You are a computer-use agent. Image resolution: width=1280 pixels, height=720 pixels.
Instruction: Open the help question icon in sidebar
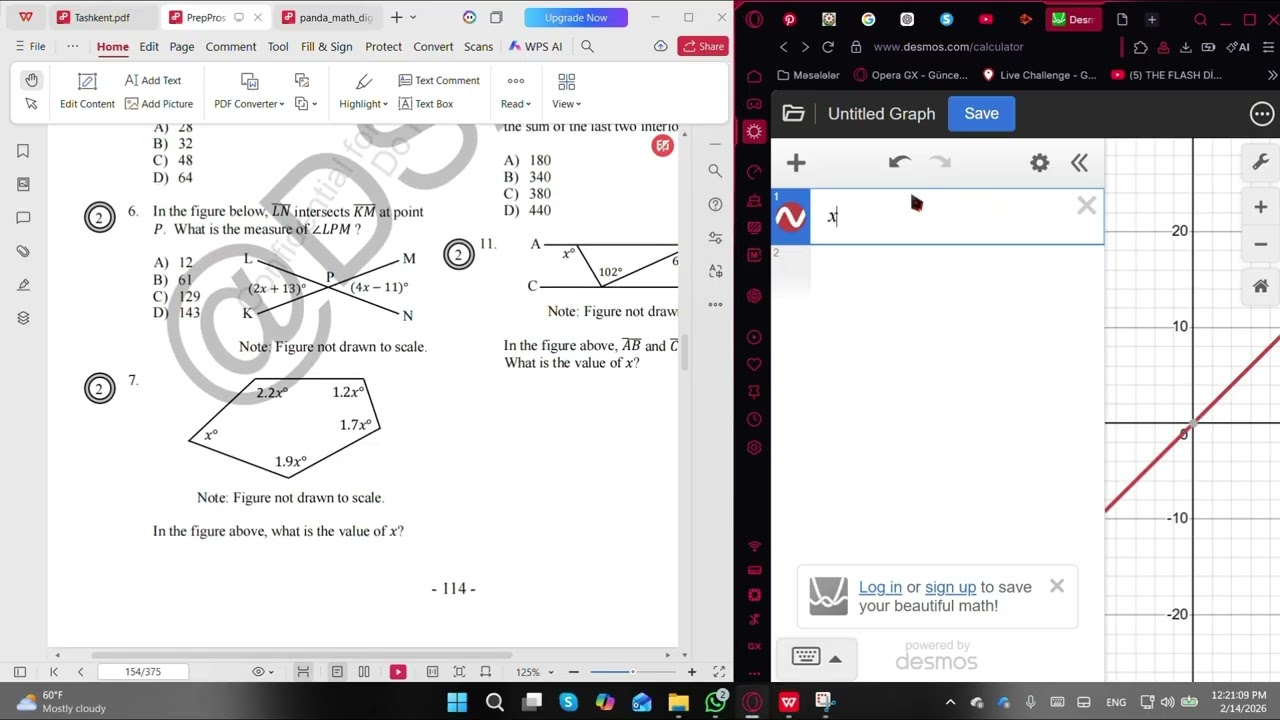715,204
